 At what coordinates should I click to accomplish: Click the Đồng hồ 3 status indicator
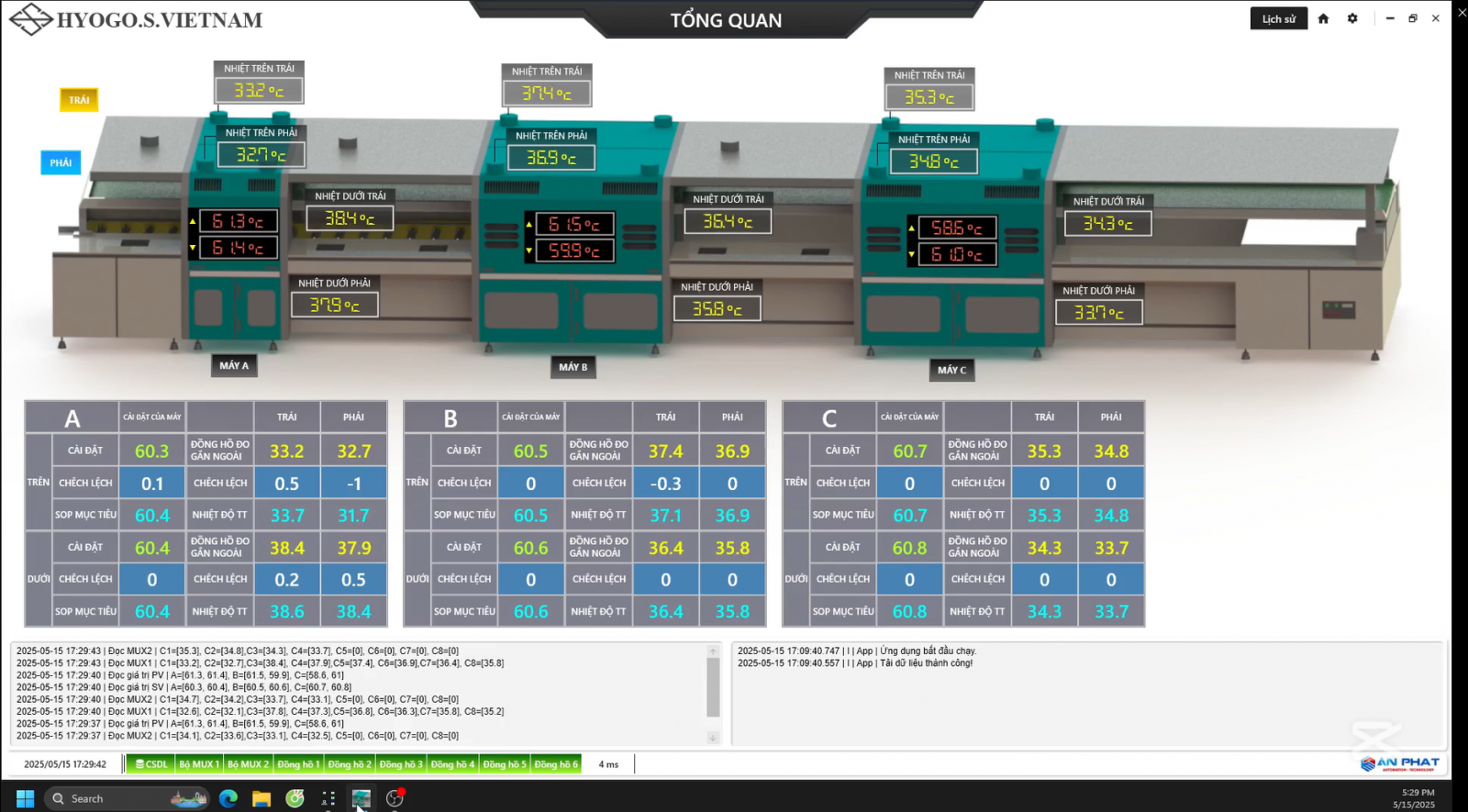(401, 764)
